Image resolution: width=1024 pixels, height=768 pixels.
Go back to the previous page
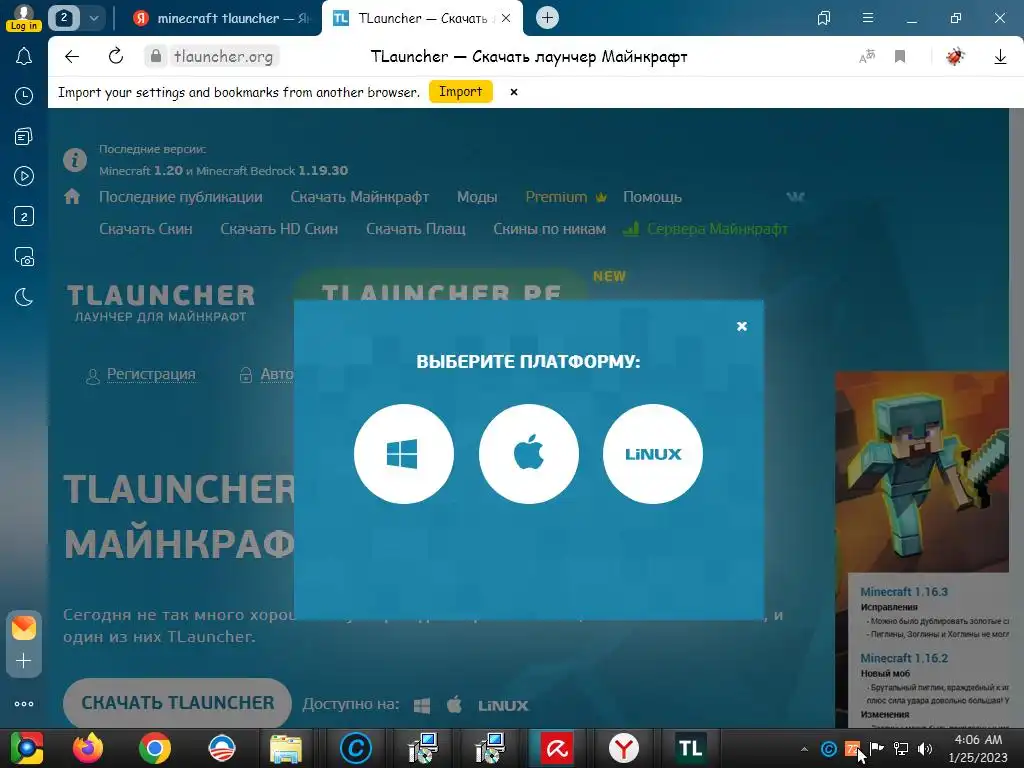[x=72, y=57]
